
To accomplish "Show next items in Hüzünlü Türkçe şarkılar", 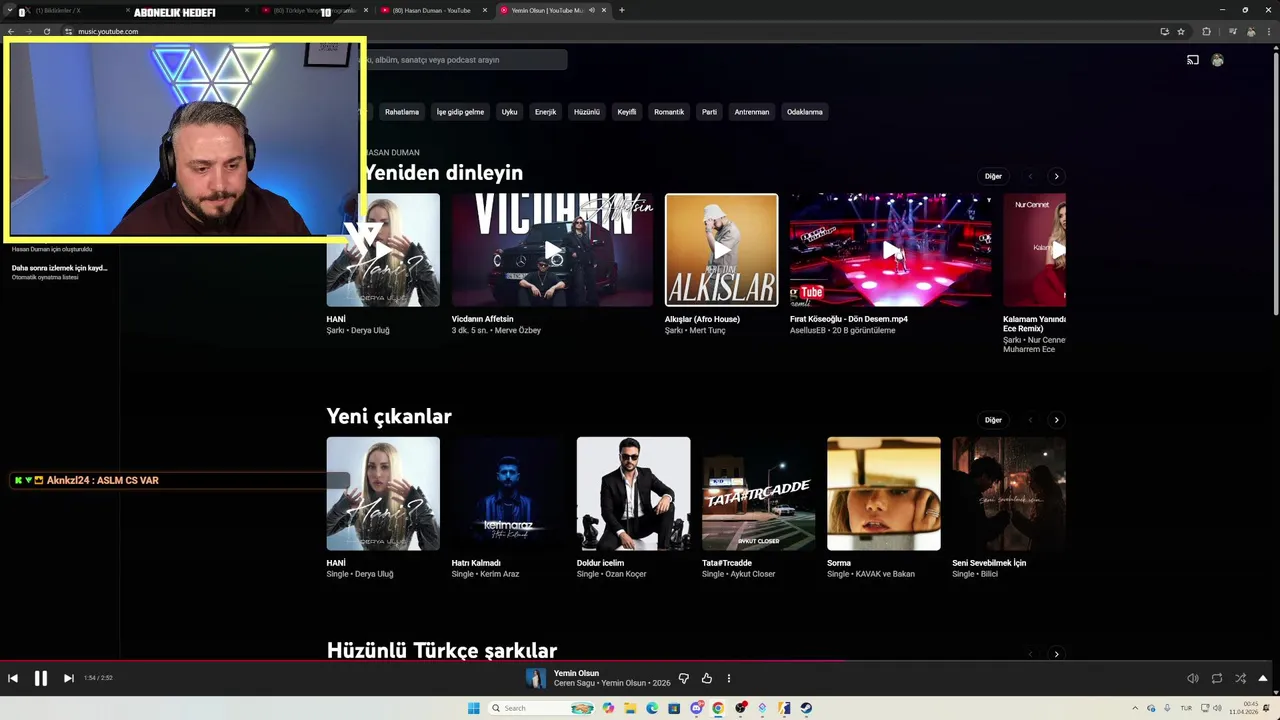I will pyautogui.click(x=1056, y=654).
